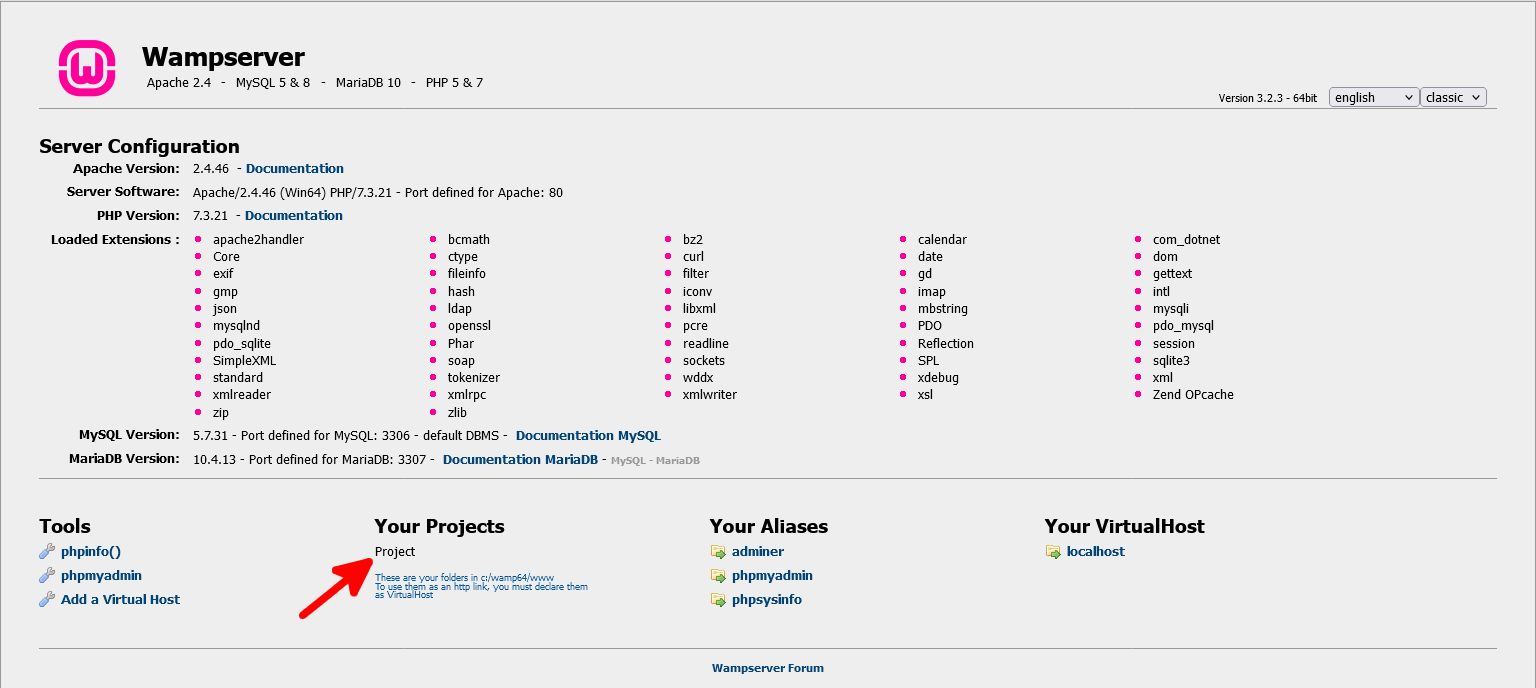The image size is (1536, 688).
Task: Click the wrench icon for Add a Virtual Host
Action: (45, 599)
